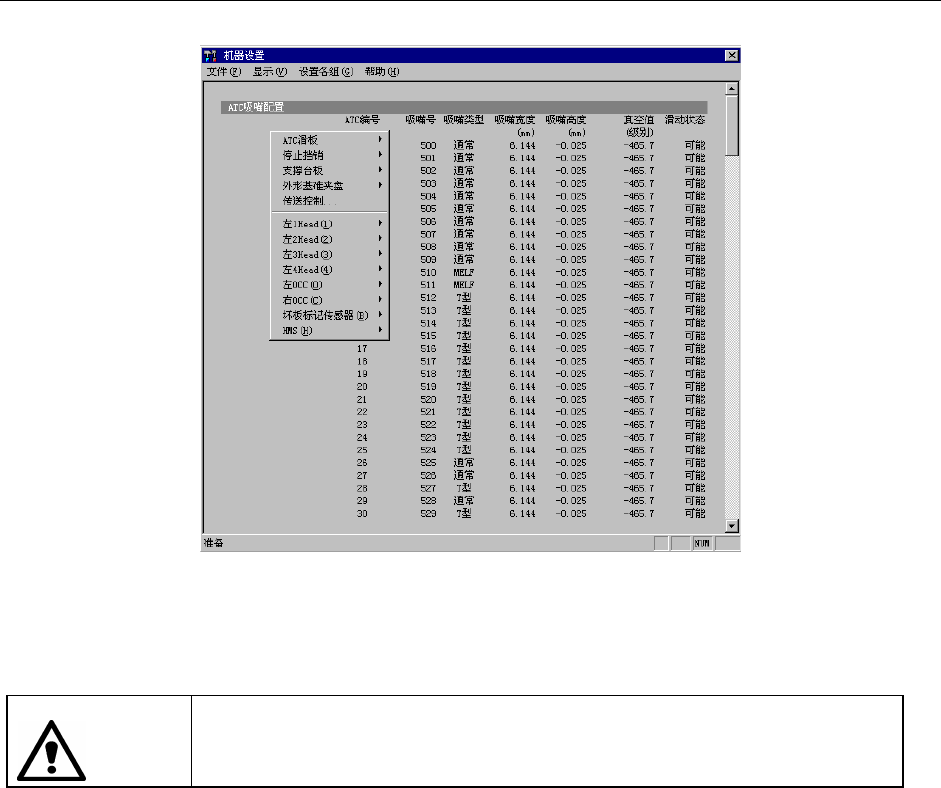Click the ATC编号 column header
Image resolution: width=941 pixels, height=788 pixels.
[362, 120]
